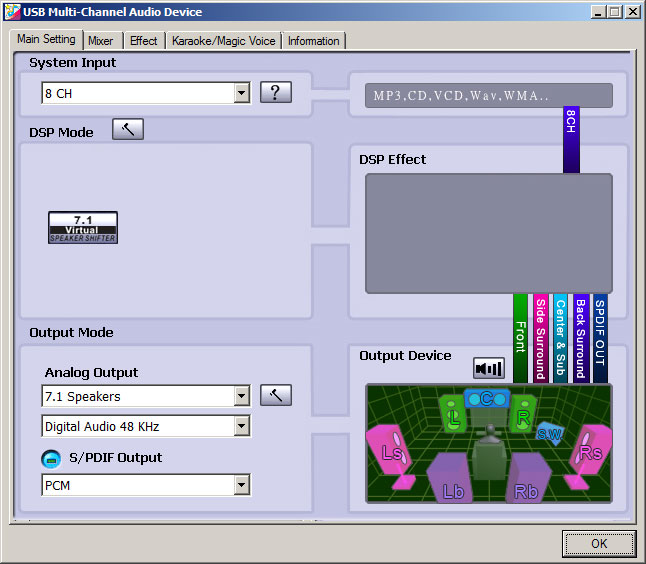Viewport: 646px width, 564px height.
Task: Open the Karaoke/Magic Voice tab
Action: 223,41
